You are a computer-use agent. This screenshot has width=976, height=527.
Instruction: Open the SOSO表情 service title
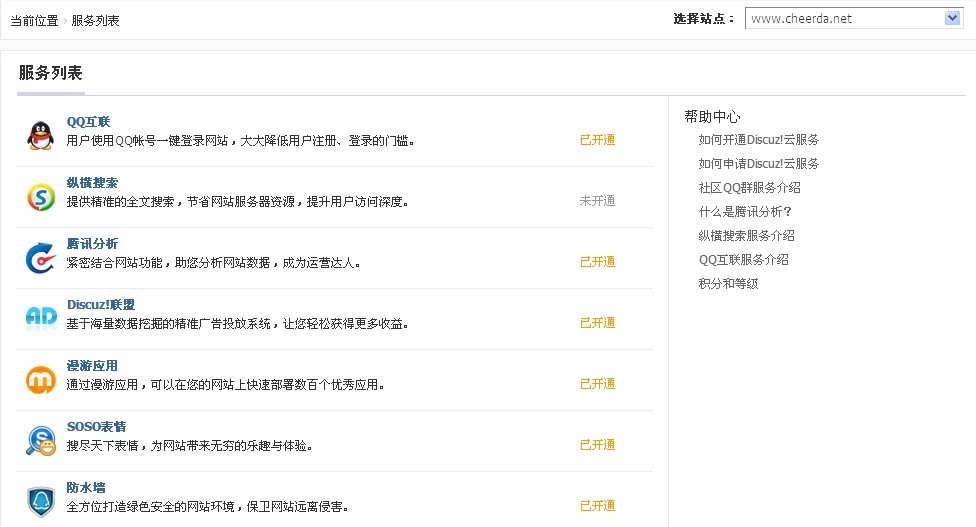[96, 427]
